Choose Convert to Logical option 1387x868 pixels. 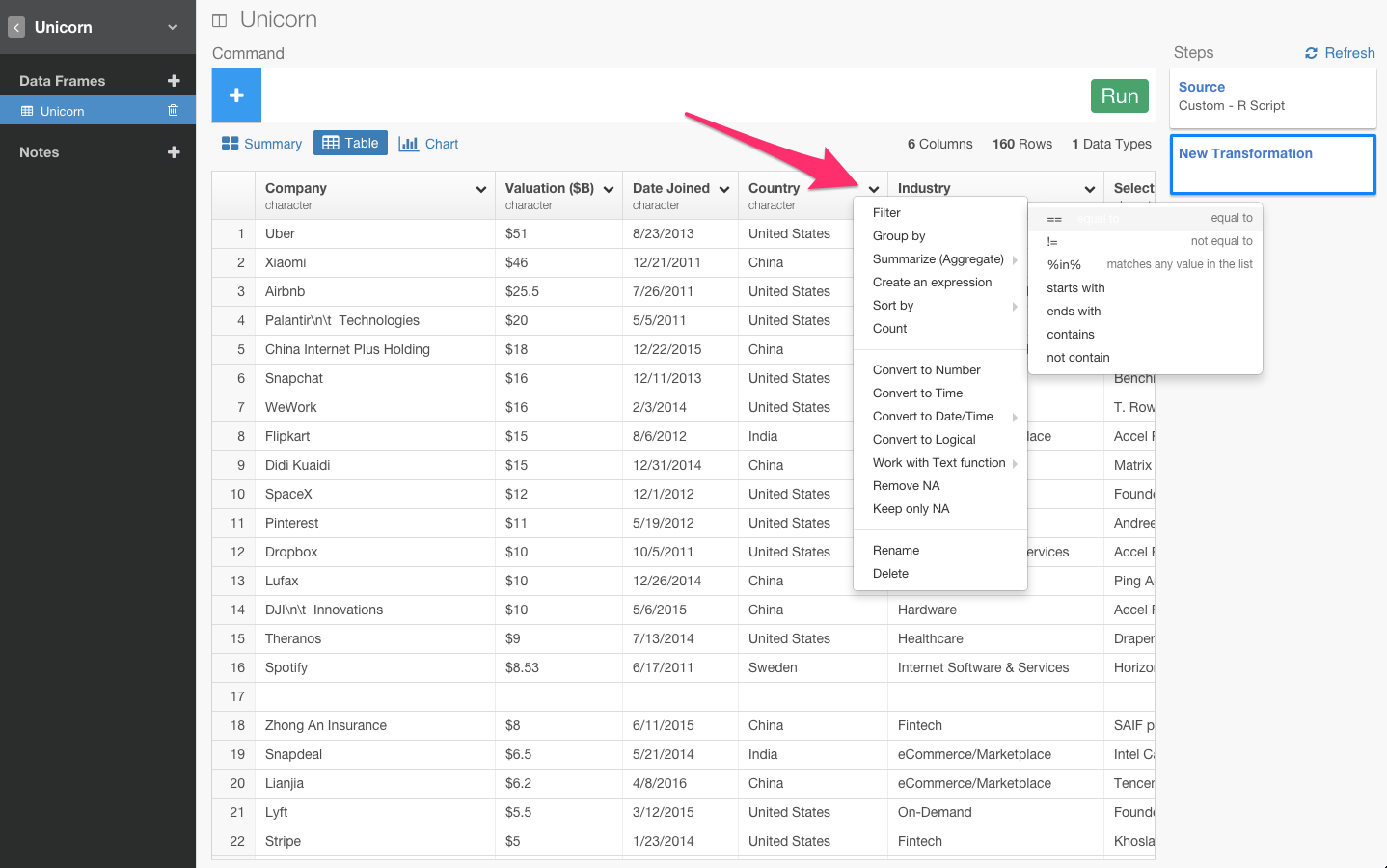[x=940, y=440]
